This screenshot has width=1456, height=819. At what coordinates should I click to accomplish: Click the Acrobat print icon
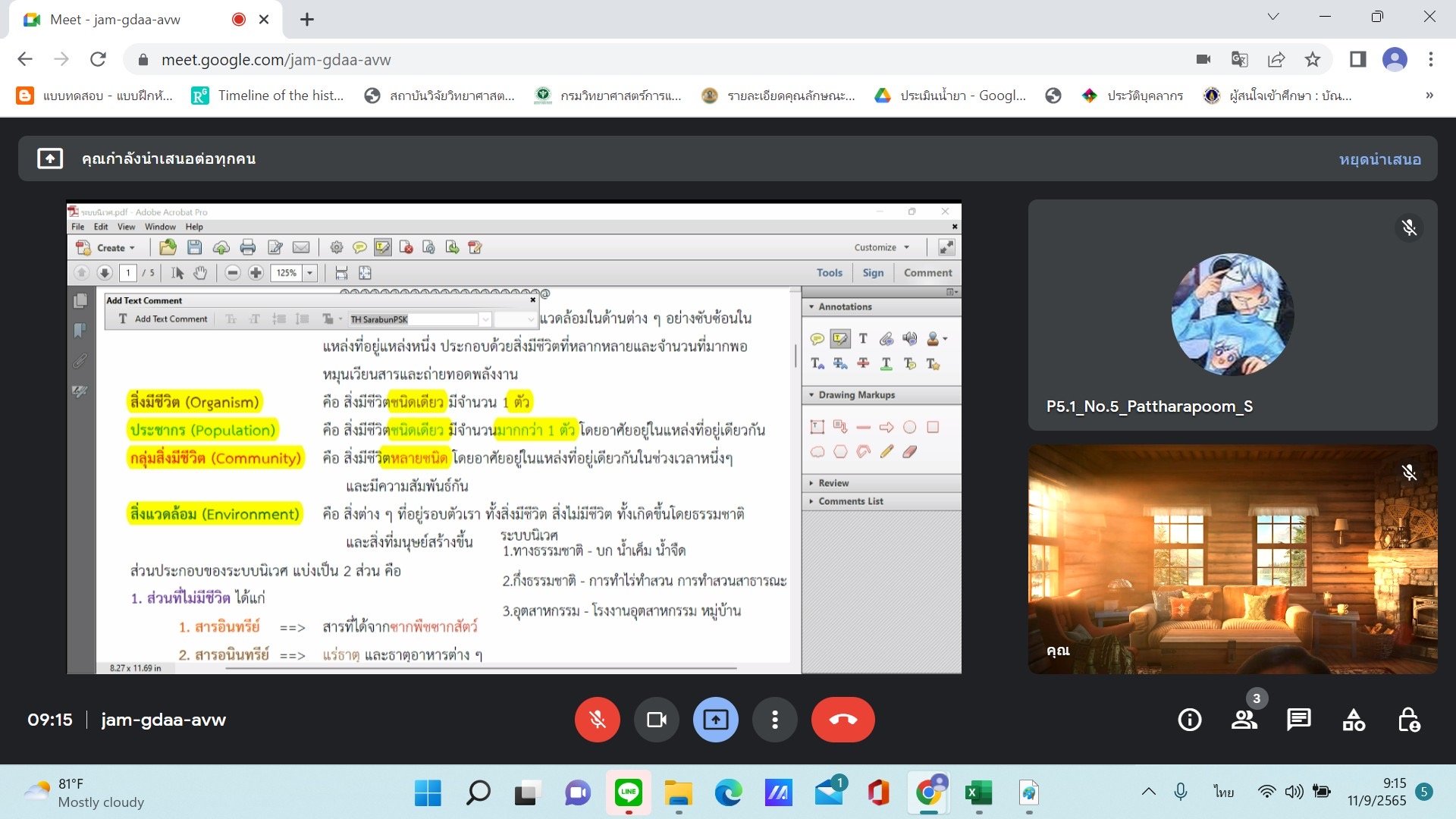click(x=247, y=248)
